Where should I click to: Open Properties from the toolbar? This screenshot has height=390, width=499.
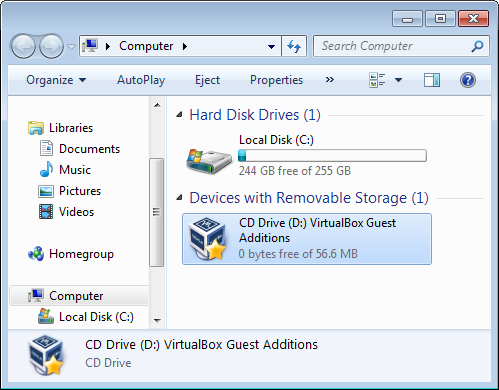(x=276, y=80)
